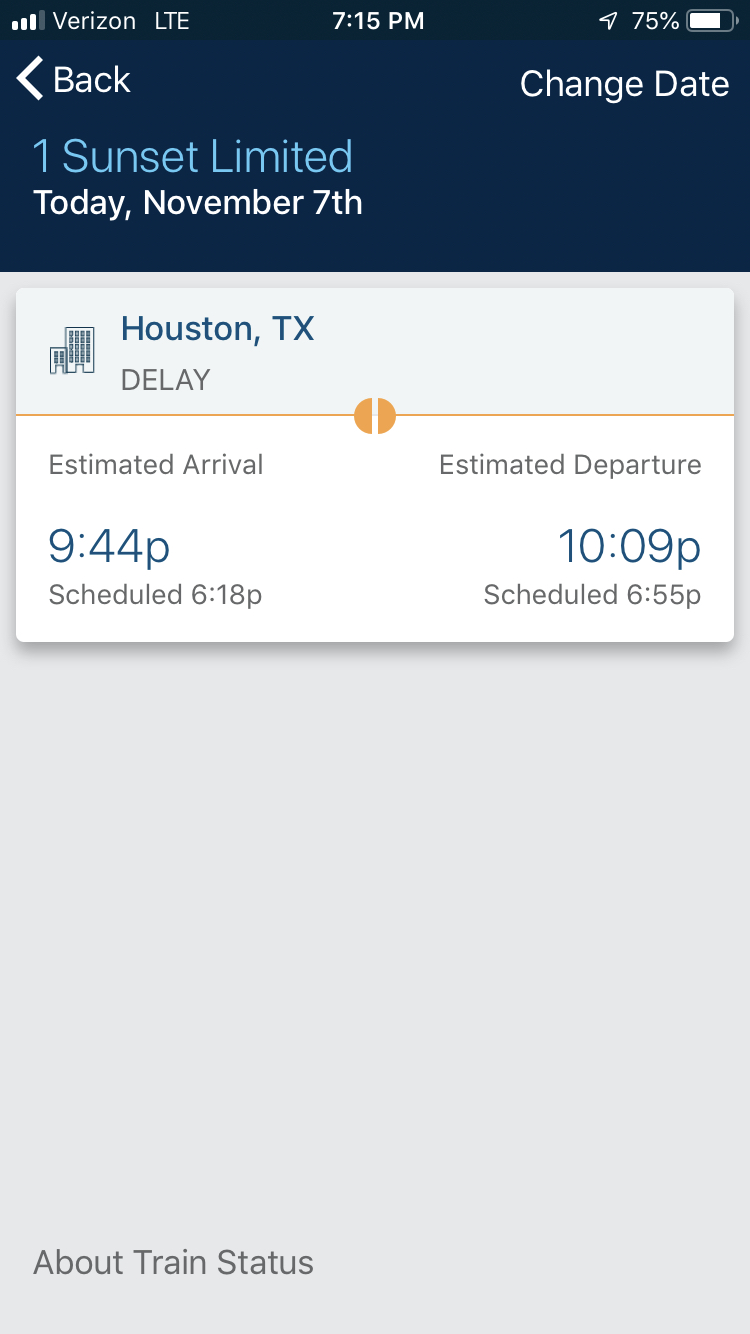Tap the Back chevron arrow
The height and width of the screenshot is (1334, 750).
tap(30, 79)
